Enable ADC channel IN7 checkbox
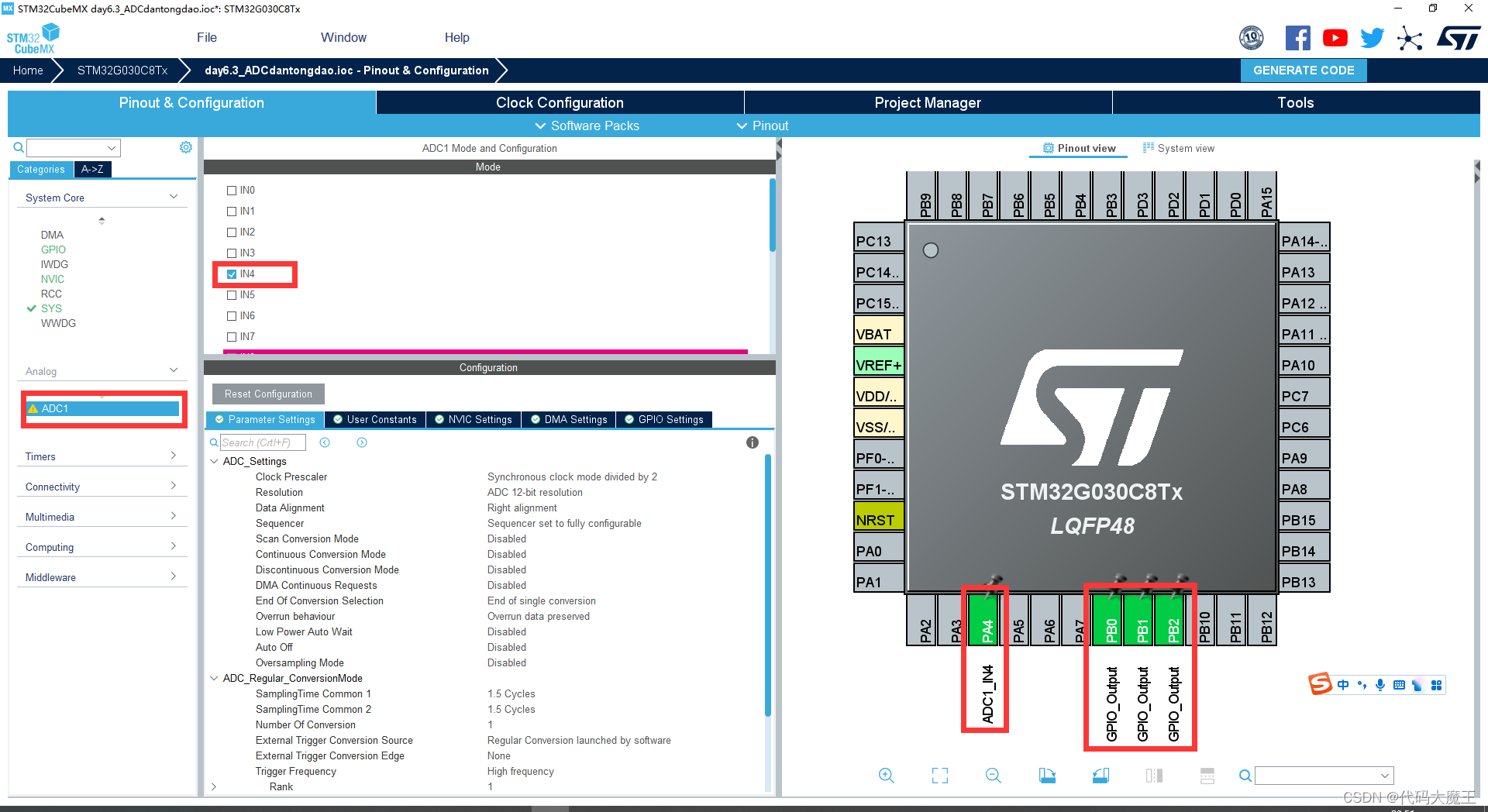1488x812 pixels. point(232,337)
